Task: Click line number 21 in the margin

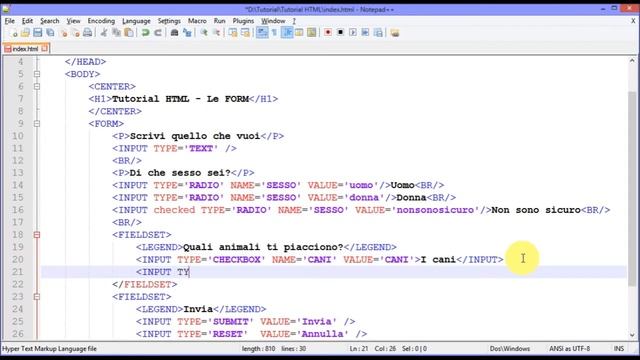Action: (18, 272)
